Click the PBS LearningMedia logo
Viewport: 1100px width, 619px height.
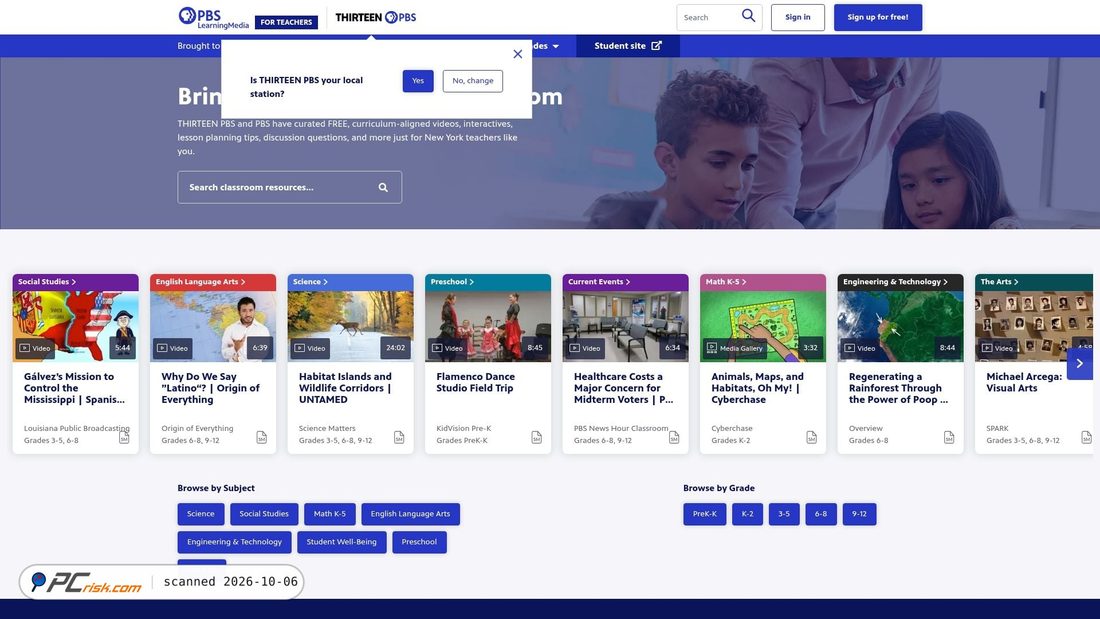[213, 18]
